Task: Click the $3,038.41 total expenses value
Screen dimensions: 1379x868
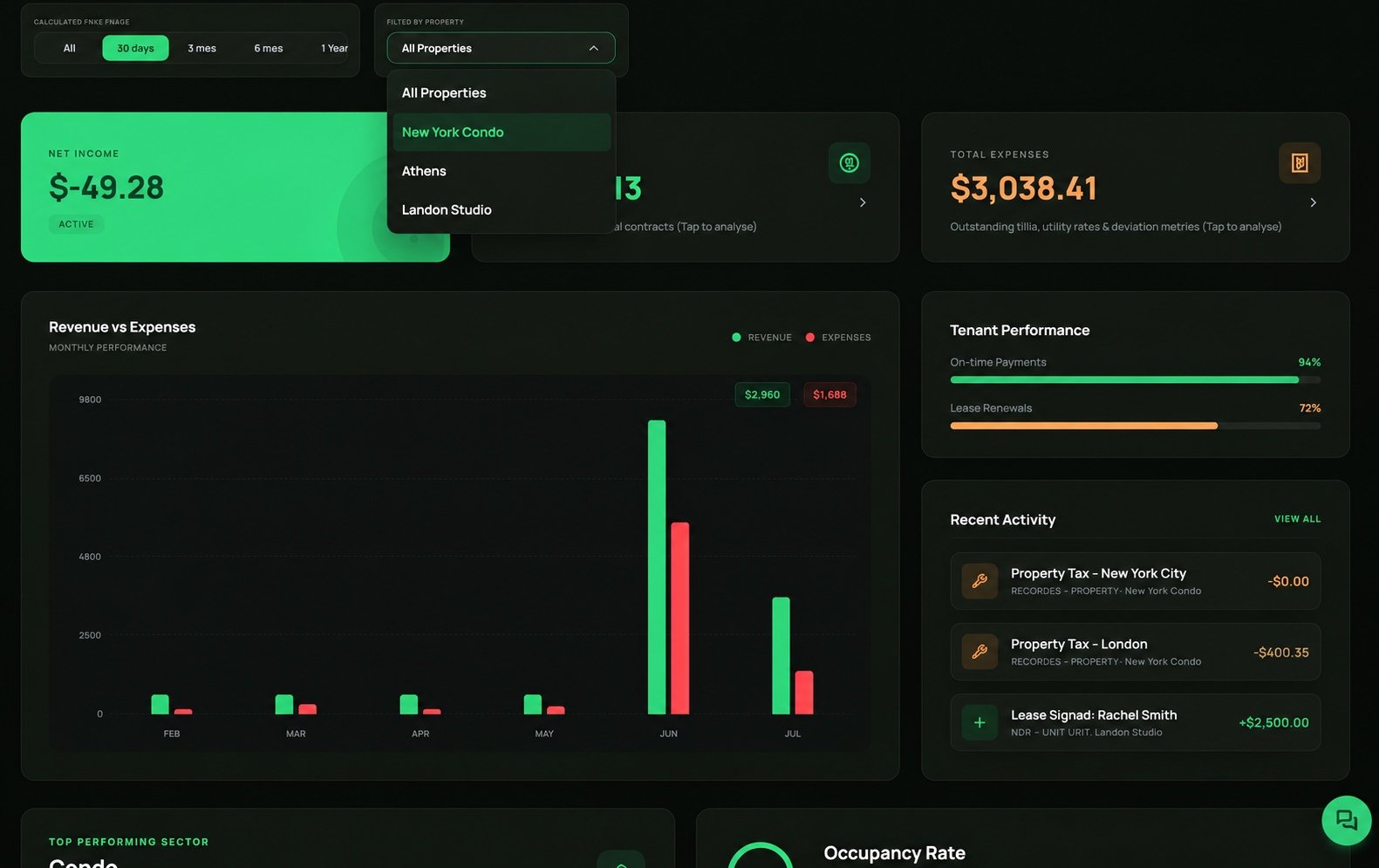Action: click(1023, 188)
